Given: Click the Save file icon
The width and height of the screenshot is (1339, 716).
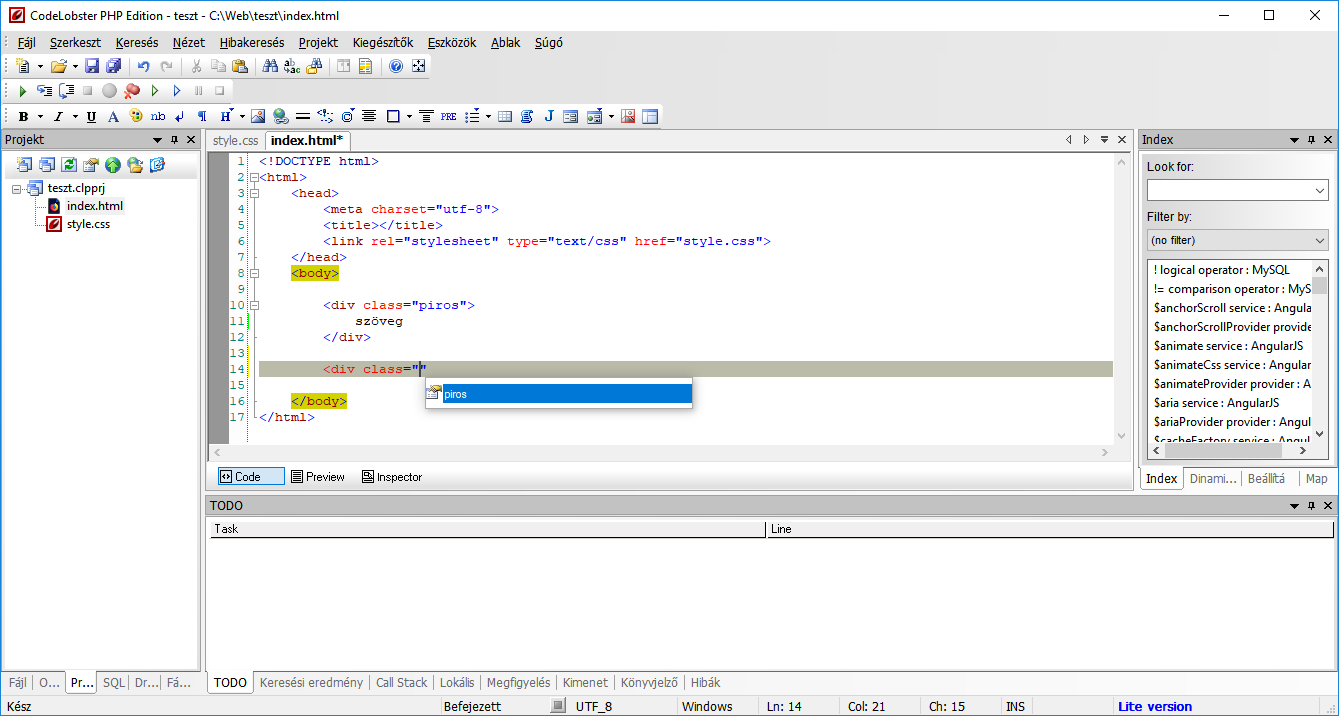Looking at the screenshot, I should click(92, 66).
